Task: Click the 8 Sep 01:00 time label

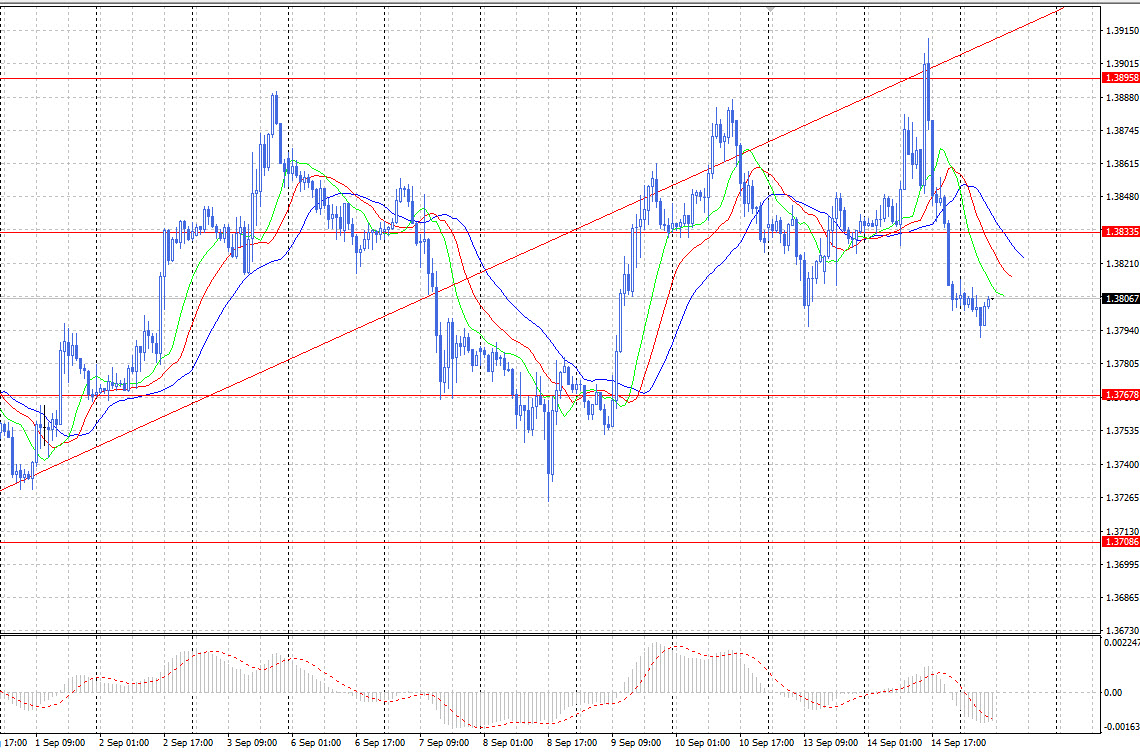Action: click(507, 742)
